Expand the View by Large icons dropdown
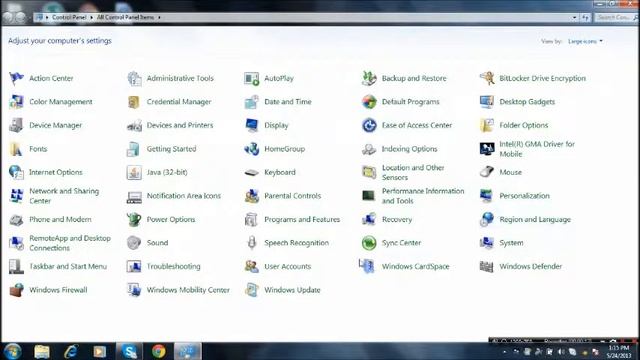Image resolution: width=640 pixels, height=360 pixels. [585, 41]
